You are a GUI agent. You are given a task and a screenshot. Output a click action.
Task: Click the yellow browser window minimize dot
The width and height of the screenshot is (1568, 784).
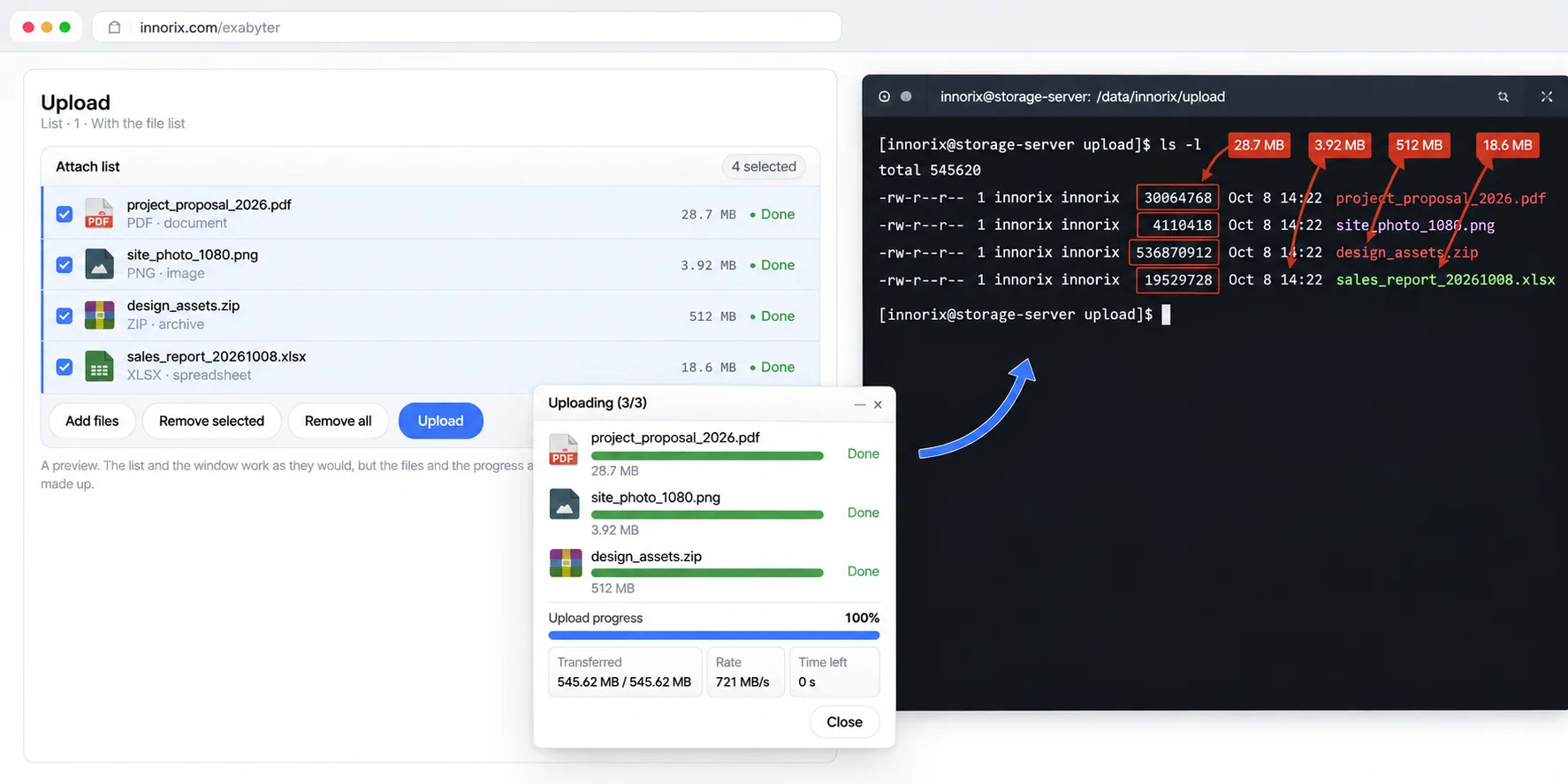coord(47,27)
